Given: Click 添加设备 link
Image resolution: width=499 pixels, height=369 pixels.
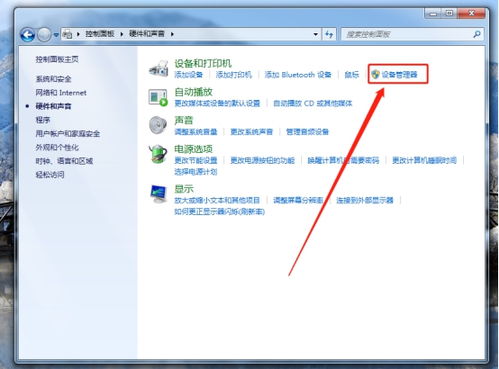Looking at the screenshot, I should point(189,75).
